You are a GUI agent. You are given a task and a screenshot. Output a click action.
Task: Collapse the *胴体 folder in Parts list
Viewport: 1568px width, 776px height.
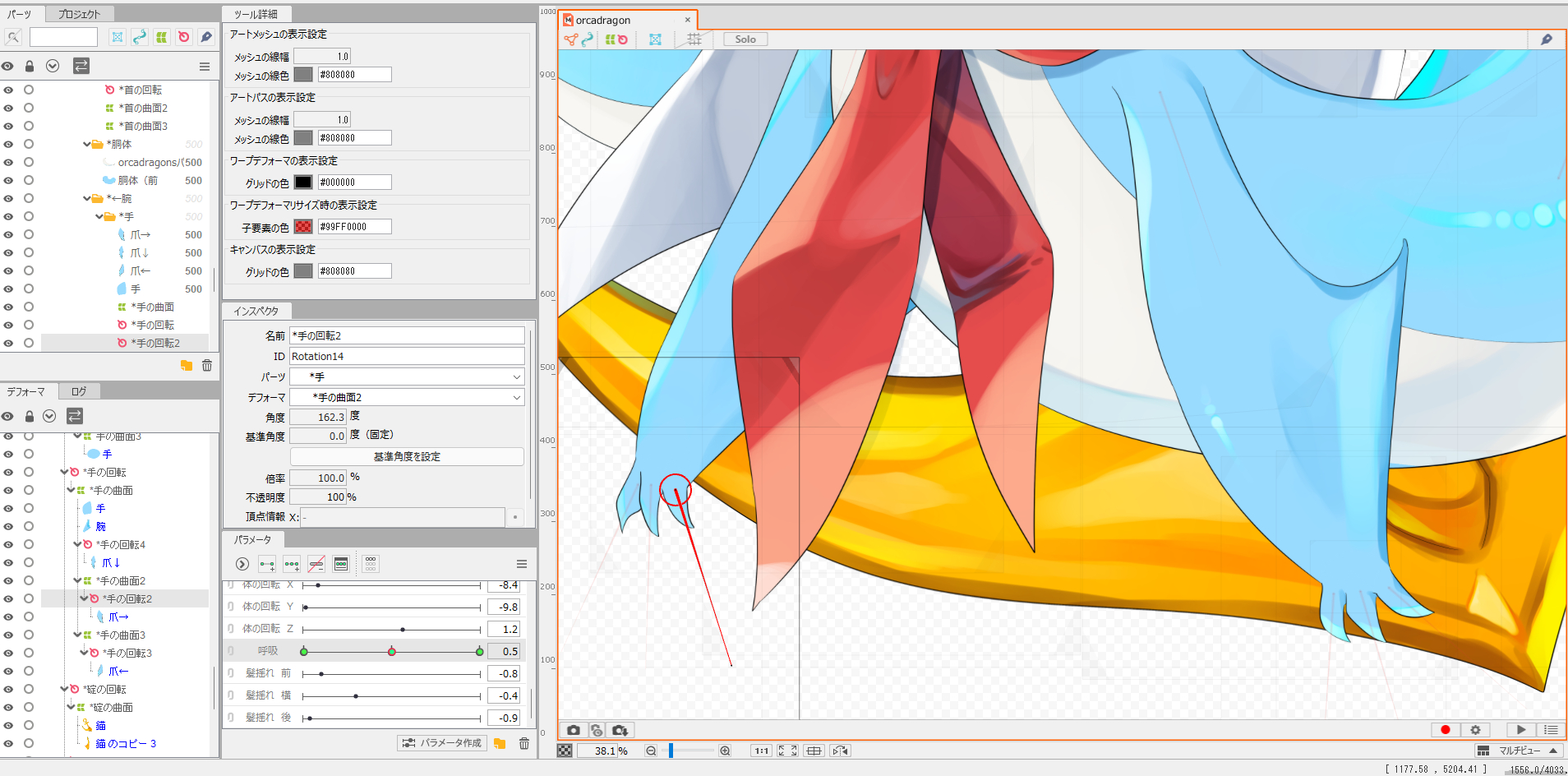(x=87, y=144)
